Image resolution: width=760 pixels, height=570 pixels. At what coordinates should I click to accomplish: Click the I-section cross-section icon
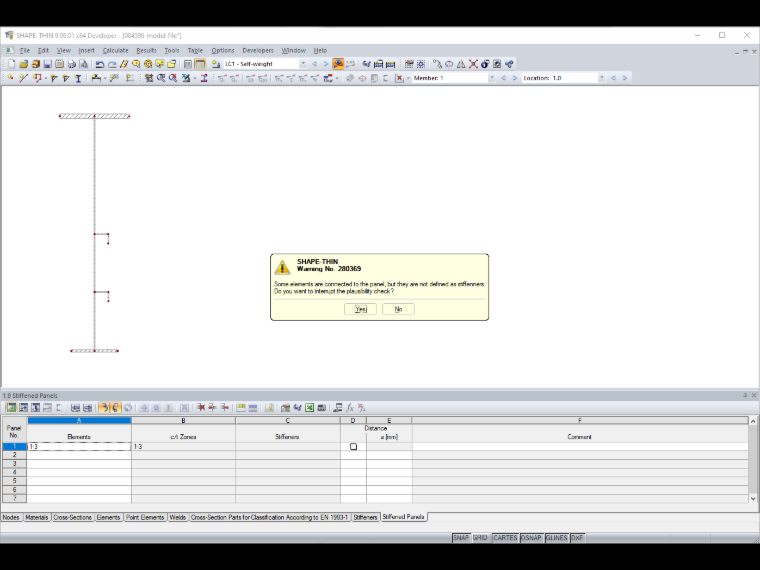78,78
